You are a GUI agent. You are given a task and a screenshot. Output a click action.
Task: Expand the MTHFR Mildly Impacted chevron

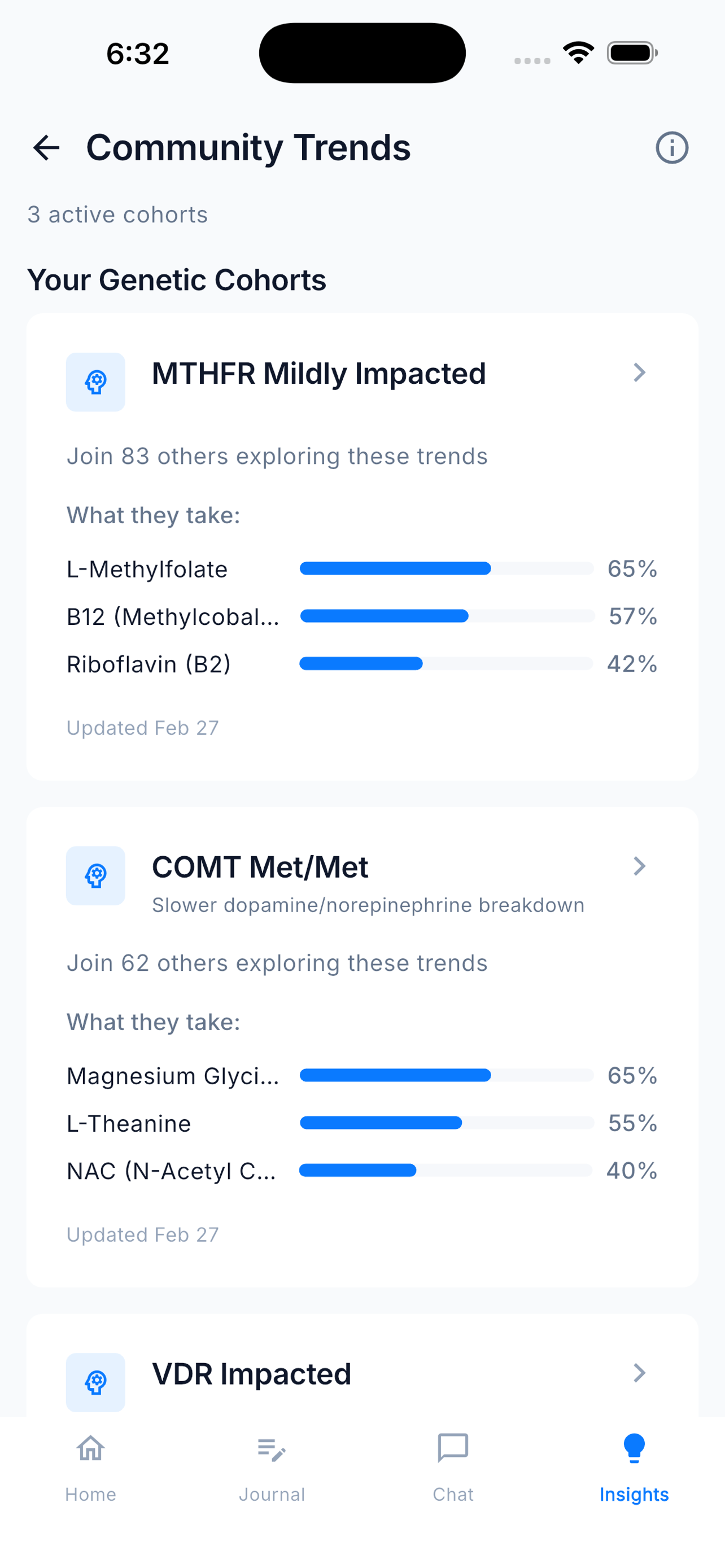pyautogui.click(x=639, y=373)
